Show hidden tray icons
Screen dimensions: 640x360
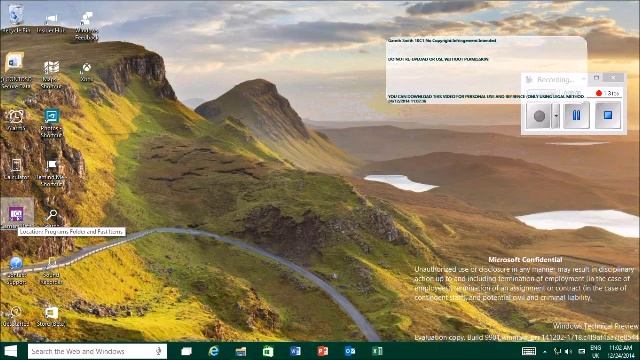[x=545, y=351]
